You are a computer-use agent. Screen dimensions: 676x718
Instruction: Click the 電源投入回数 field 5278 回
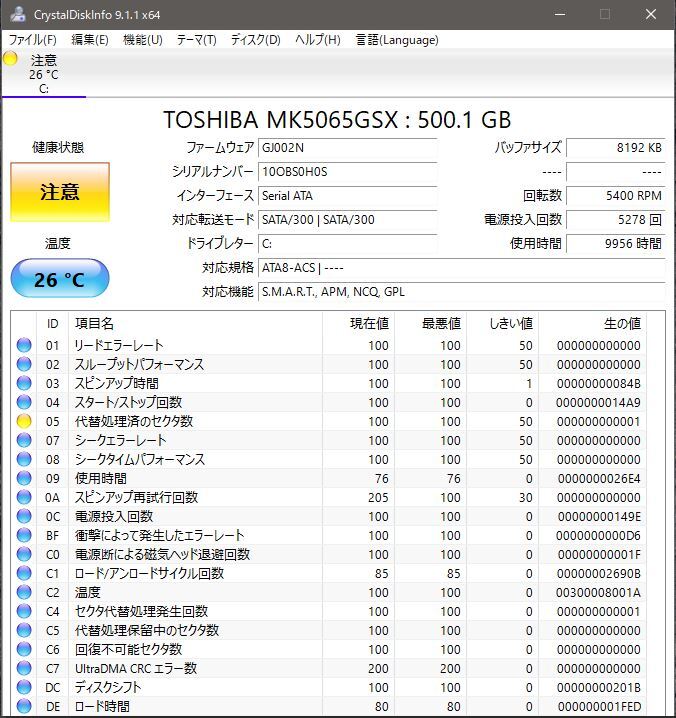(x=616, y=220)
